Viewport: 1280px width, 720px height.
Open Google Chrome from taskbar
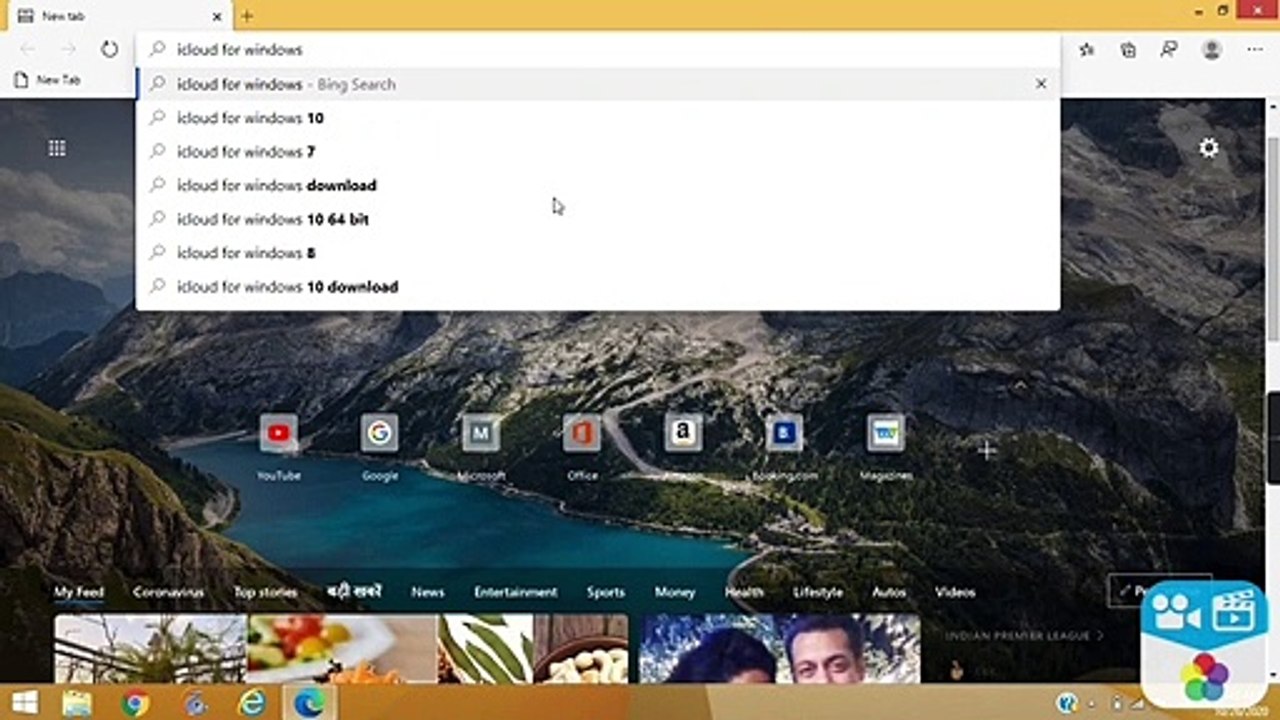[135, 703]
